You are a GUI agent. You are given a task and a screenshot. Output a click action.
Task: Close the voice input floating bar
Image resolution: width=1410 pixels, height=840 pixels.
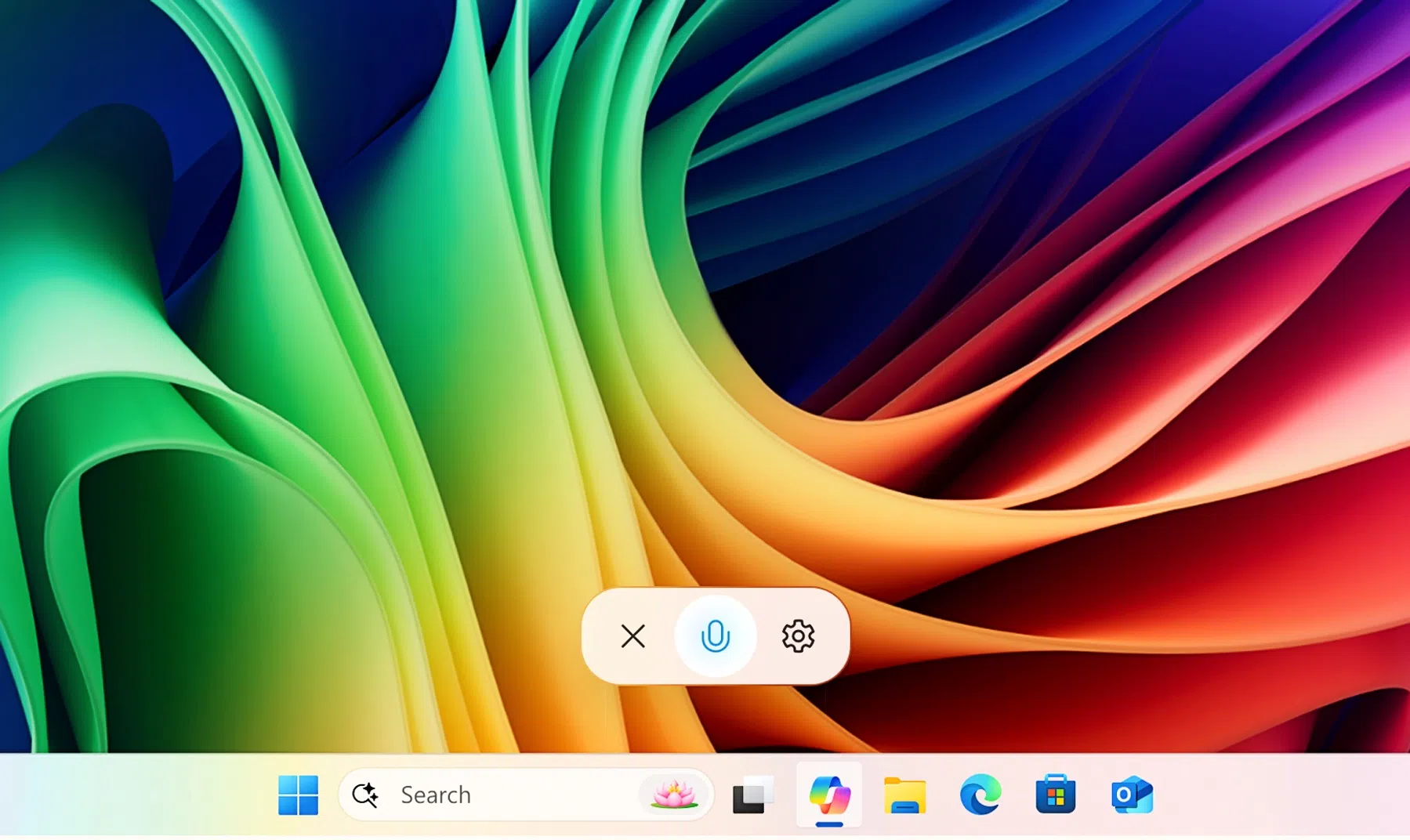pyautogui.click(x=633, y=635)
